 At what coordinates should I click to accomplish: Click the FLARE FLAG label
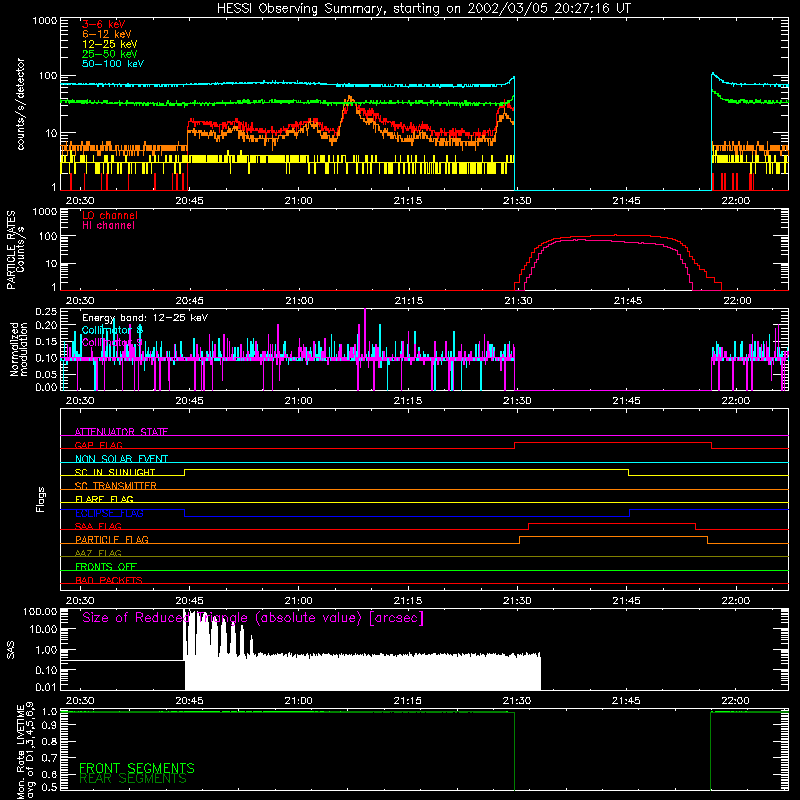(104, 499)
